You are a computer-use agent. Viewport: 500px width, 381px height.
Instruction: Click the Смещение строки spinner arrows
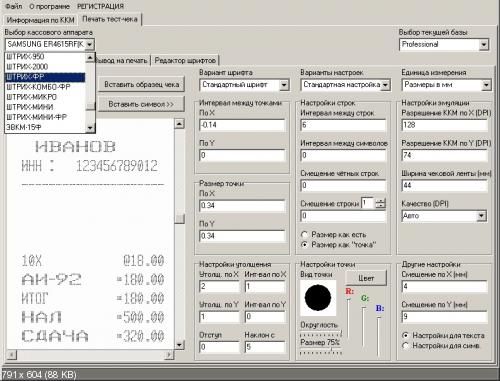click(x=380, y=203)
